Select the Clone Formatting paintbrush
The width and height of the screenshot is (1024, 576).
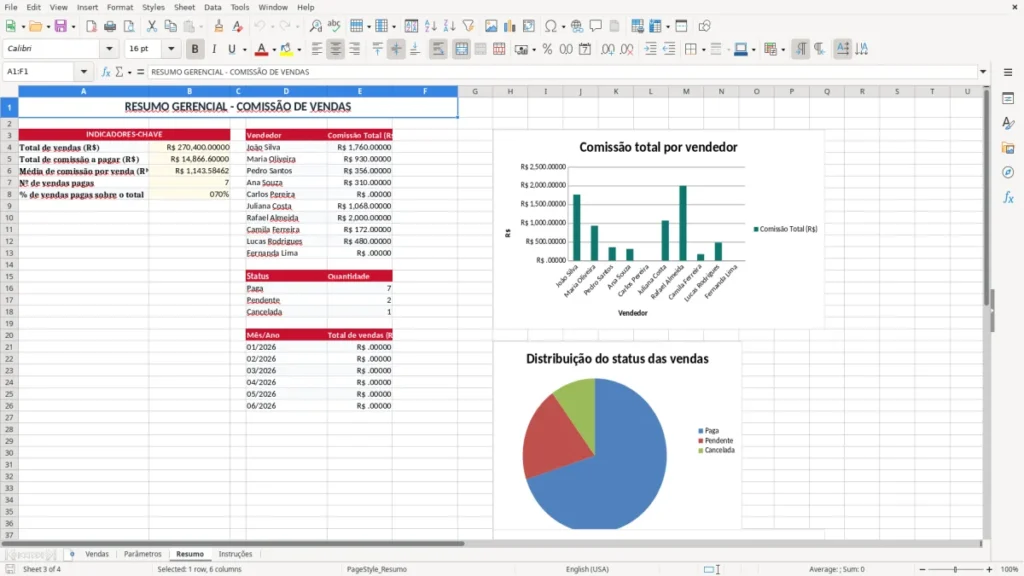click(219, 26)
